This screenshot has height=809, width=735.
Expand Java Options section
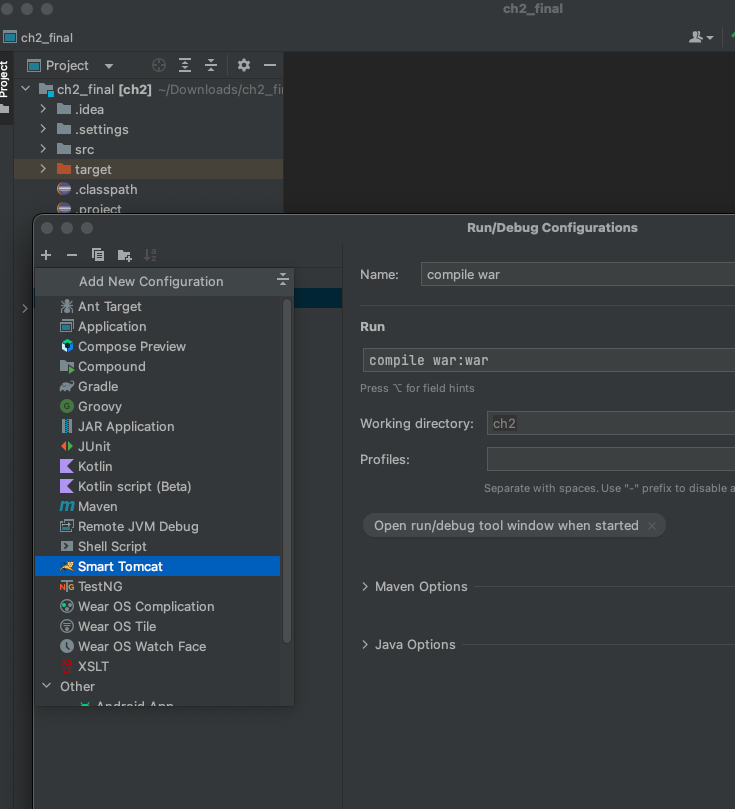pos(365,644)
